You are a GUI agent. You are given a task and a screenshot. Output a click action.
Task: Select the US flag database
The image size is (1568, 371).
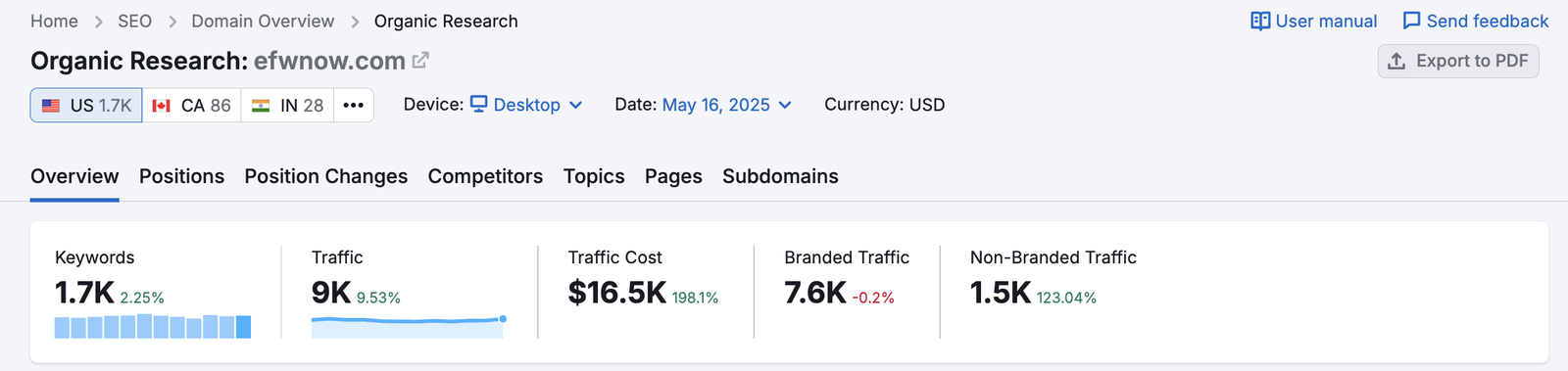pos(51,106)
